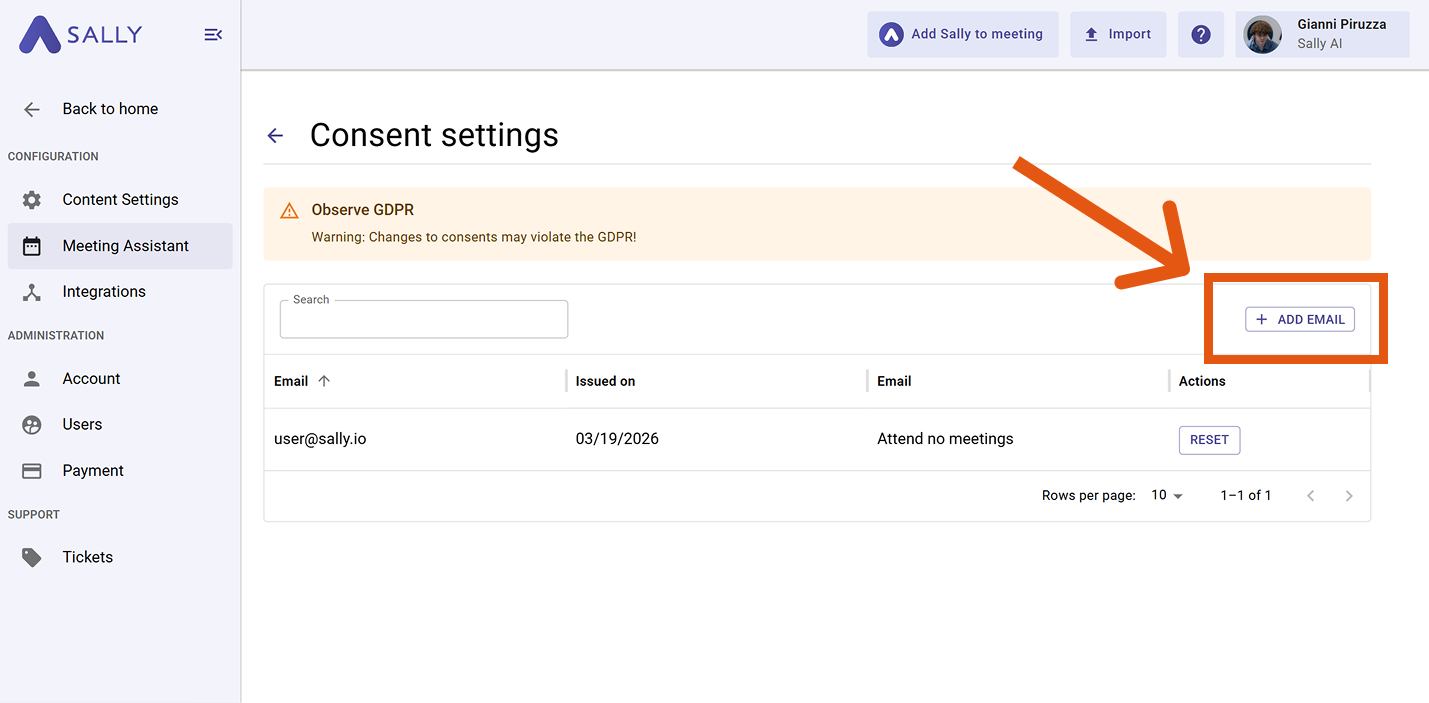Open Content Settings gear icon
Screen dimensions: 1429x703
click(32, 200)
